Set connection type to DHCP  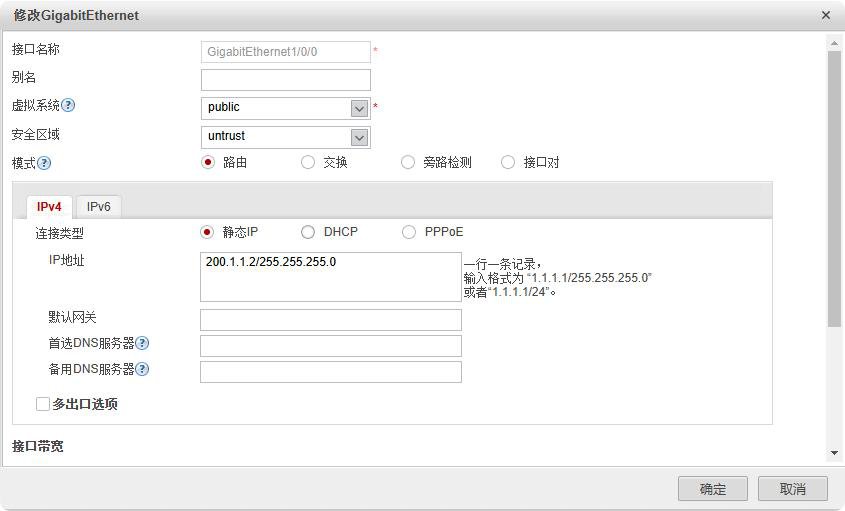pos(308,232)
